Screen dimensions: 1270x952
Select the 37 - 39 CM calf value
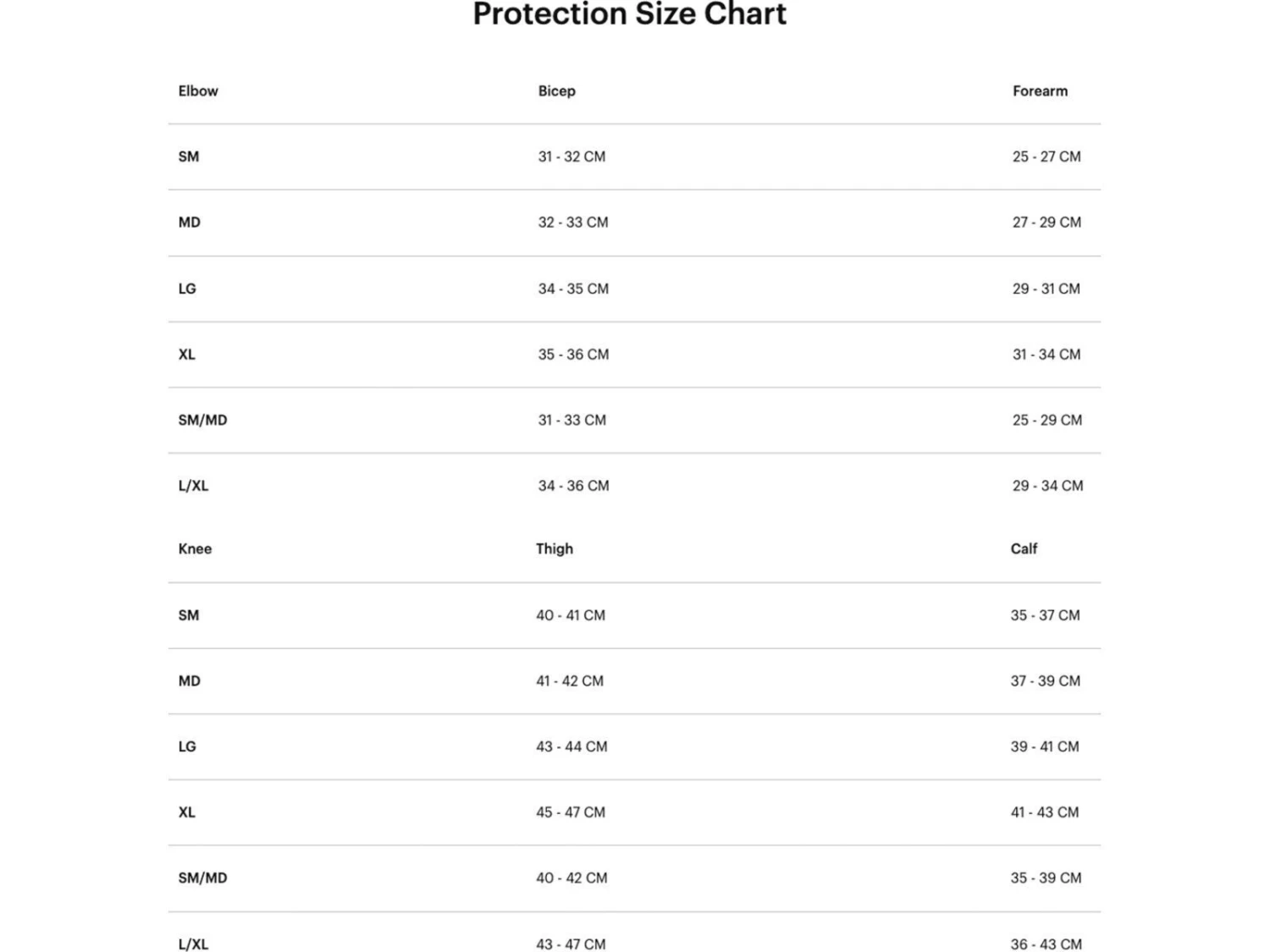pyautogui.click(x=1045, y=681)
